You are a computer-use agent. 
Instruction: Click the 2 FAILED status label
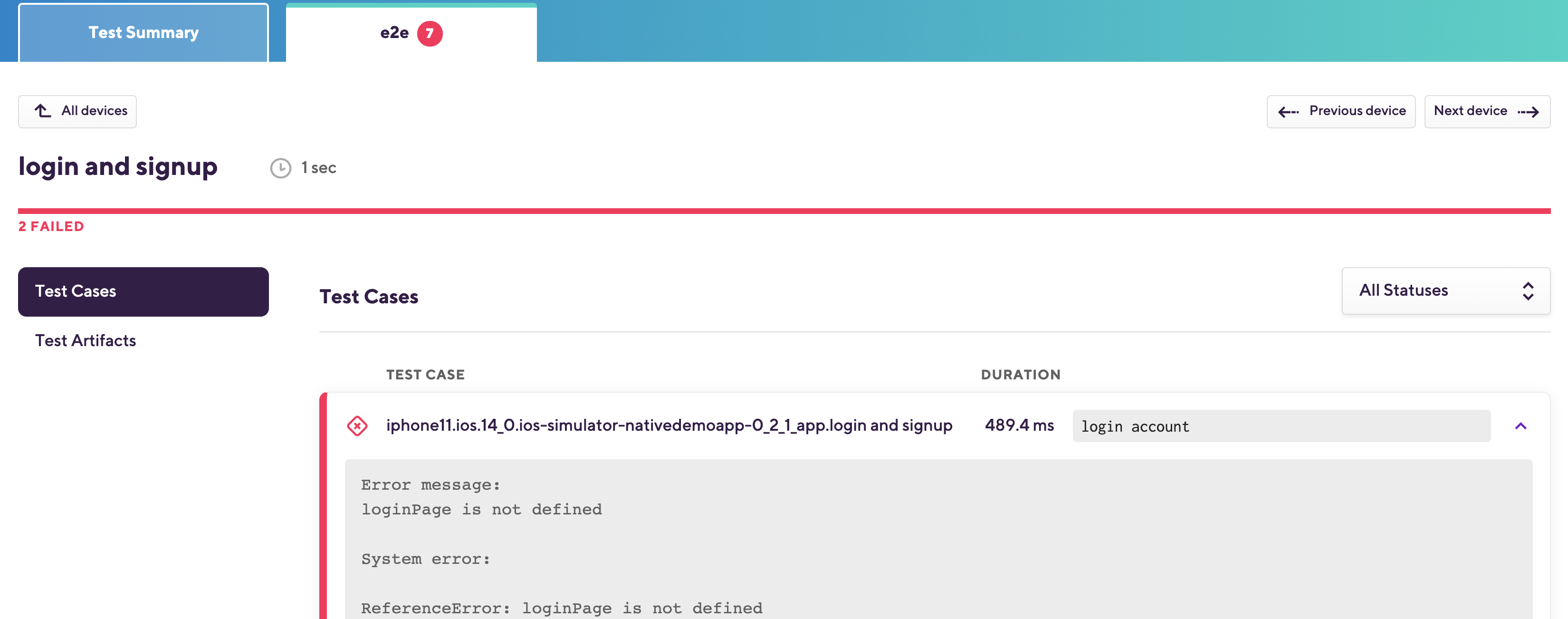point(51,227)
